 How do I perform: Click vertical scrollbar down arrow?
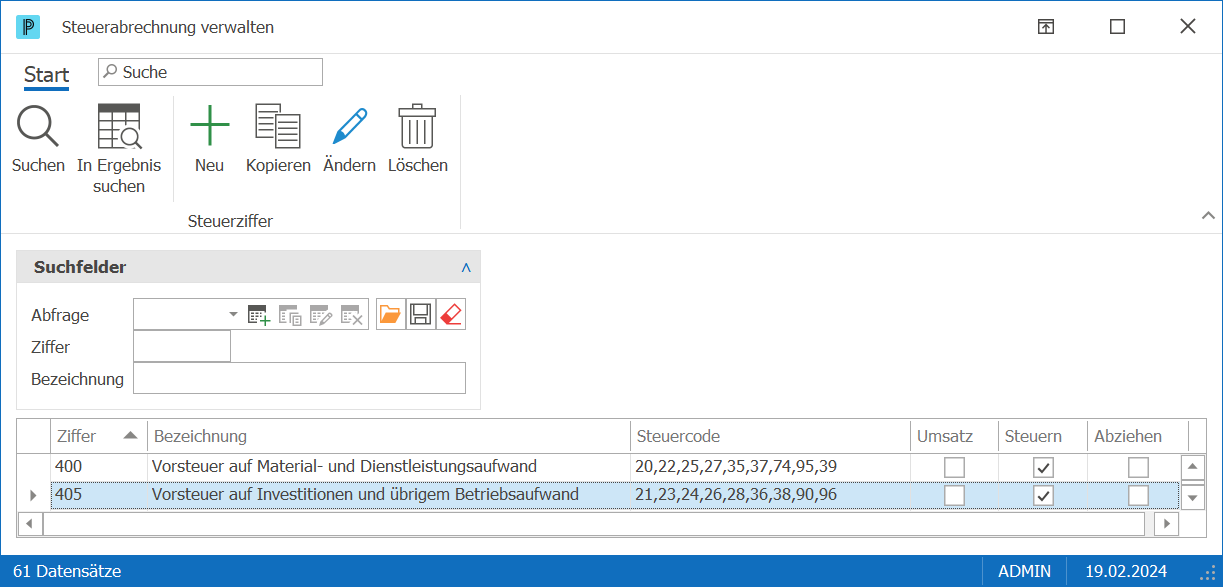tap(1192, 497)
